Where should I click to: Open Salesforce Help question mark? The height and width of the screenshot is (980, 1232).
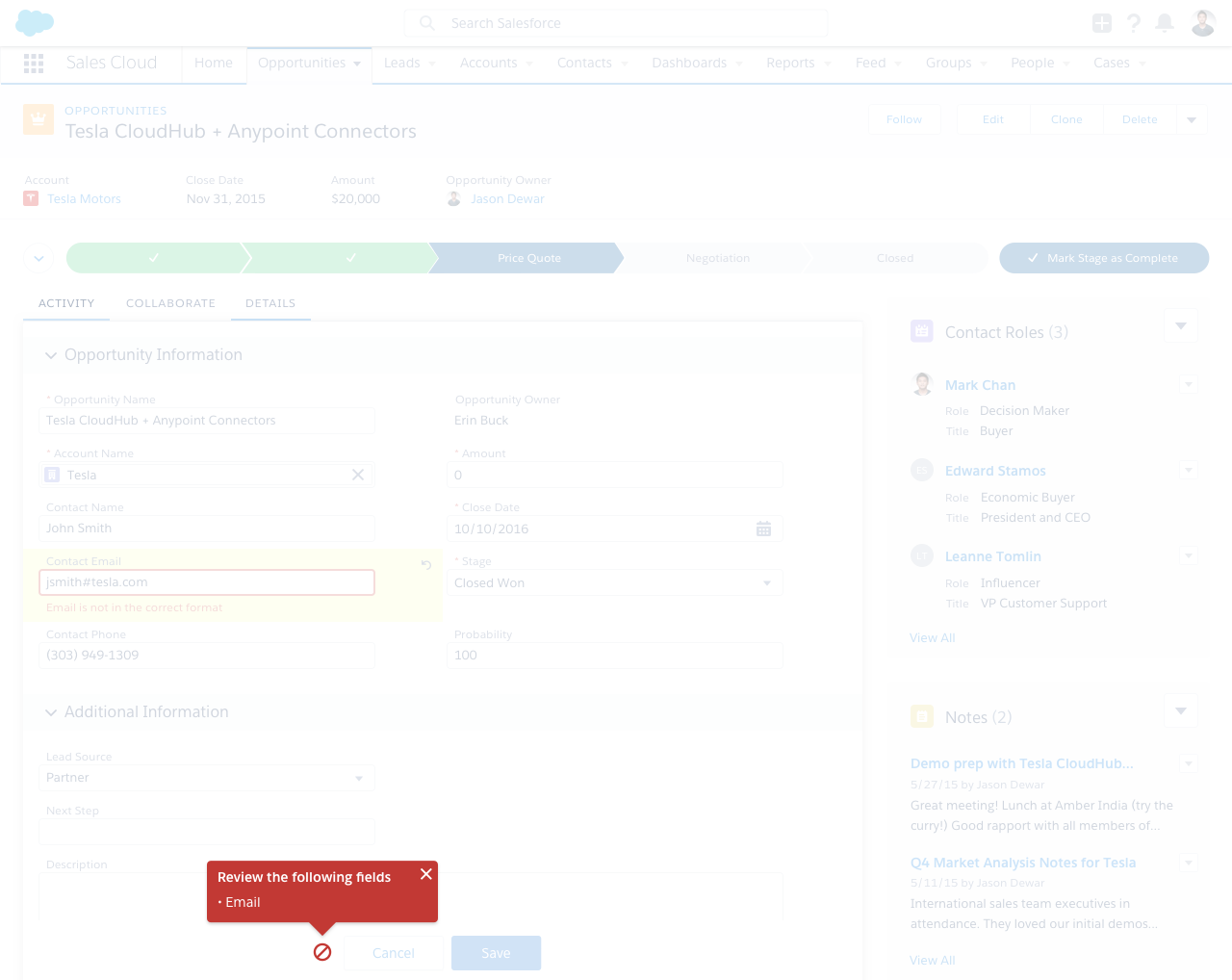(1133, 23)
